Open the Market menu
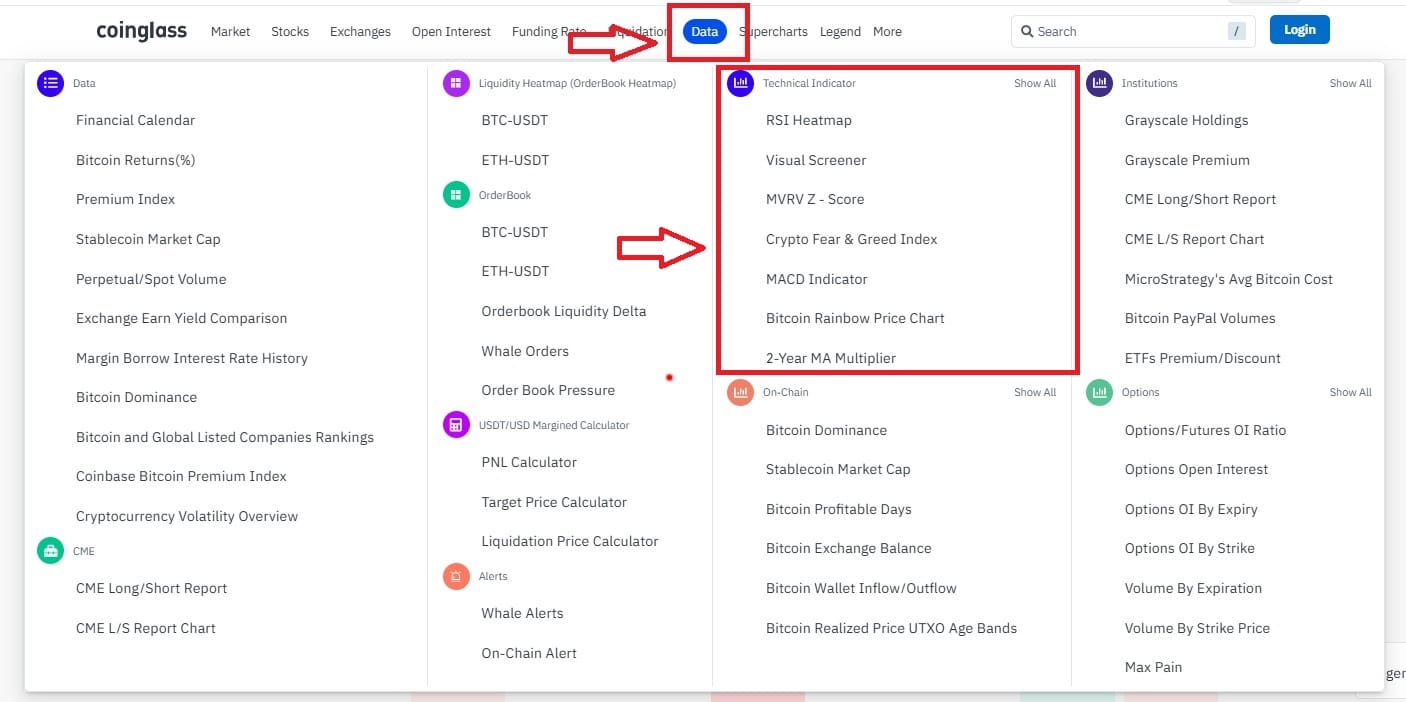The height and width of the screenshot is (702, 1406). point(230,31)
